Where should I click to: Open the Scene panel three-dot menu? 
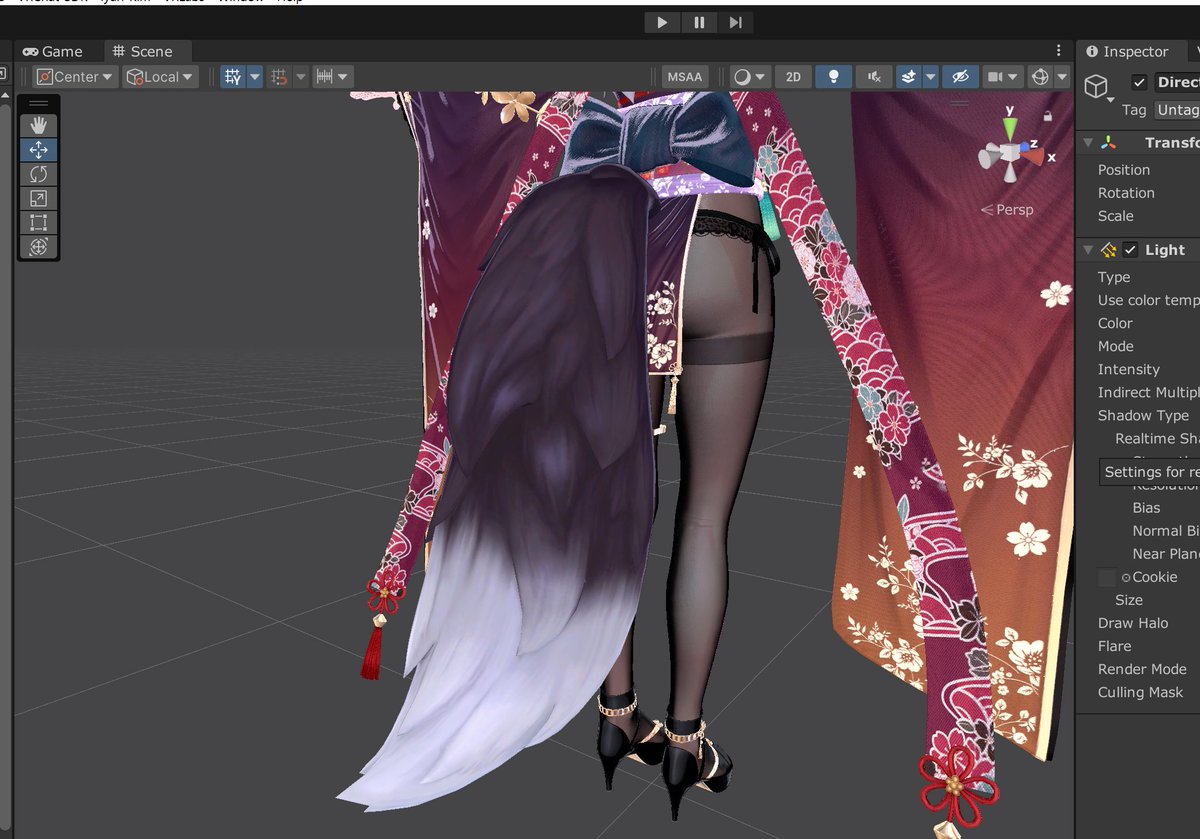[1059, 50]
